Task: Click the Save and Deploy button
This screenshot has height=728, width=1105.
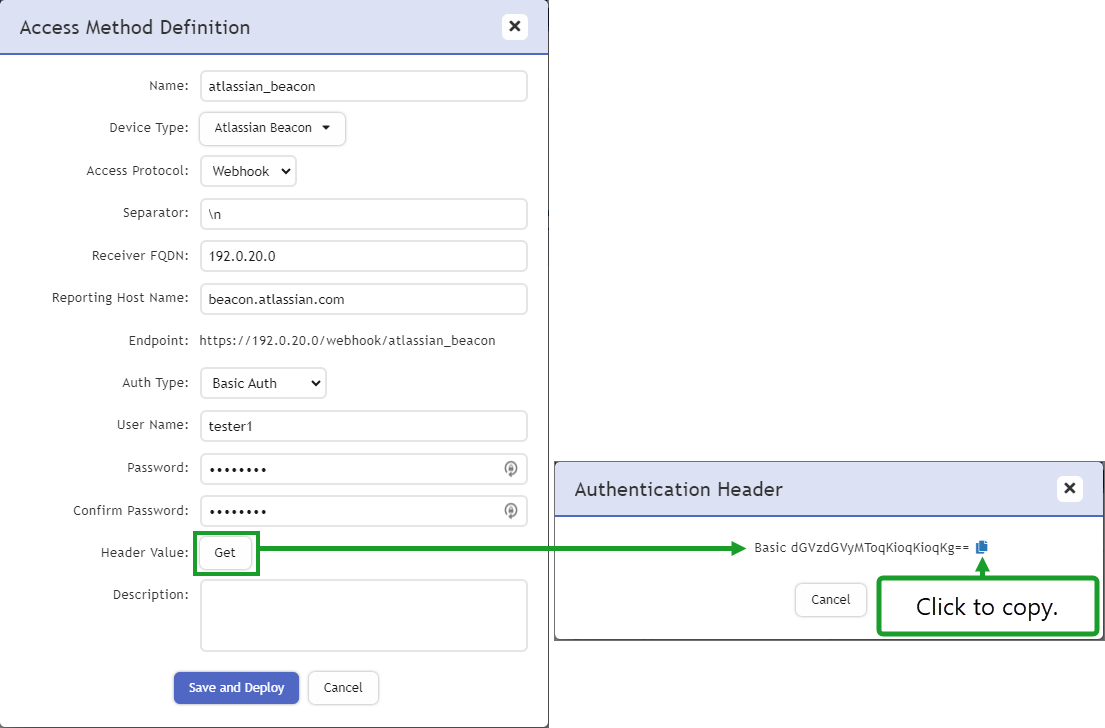Action: pyautogui.click(x=236, y=688)
